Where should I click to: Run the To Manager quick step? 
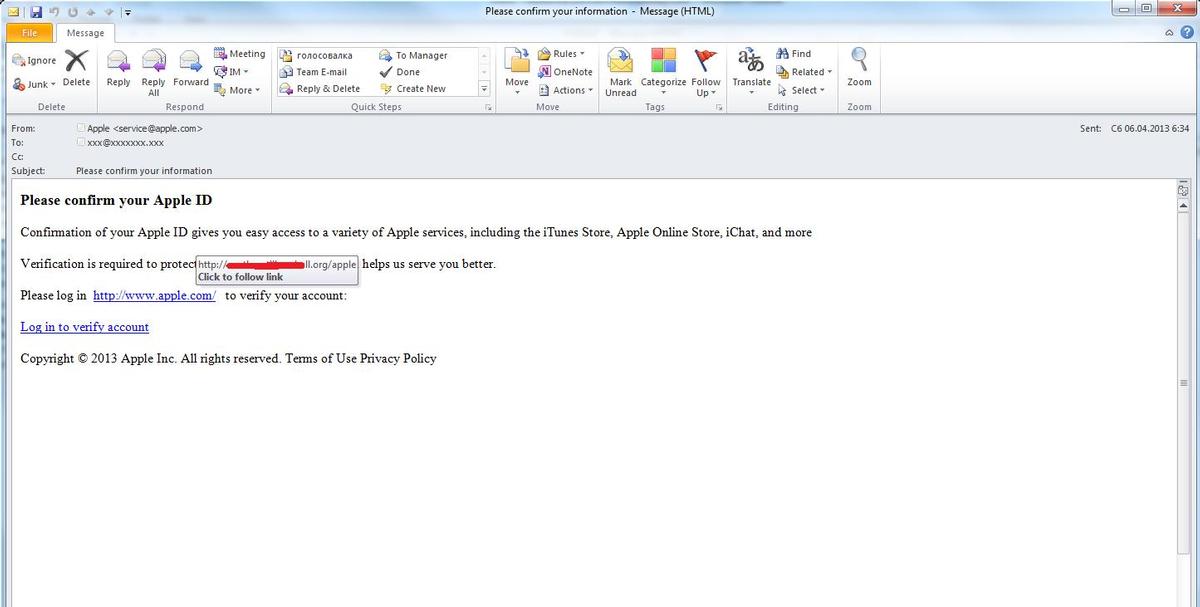[413, 56]
